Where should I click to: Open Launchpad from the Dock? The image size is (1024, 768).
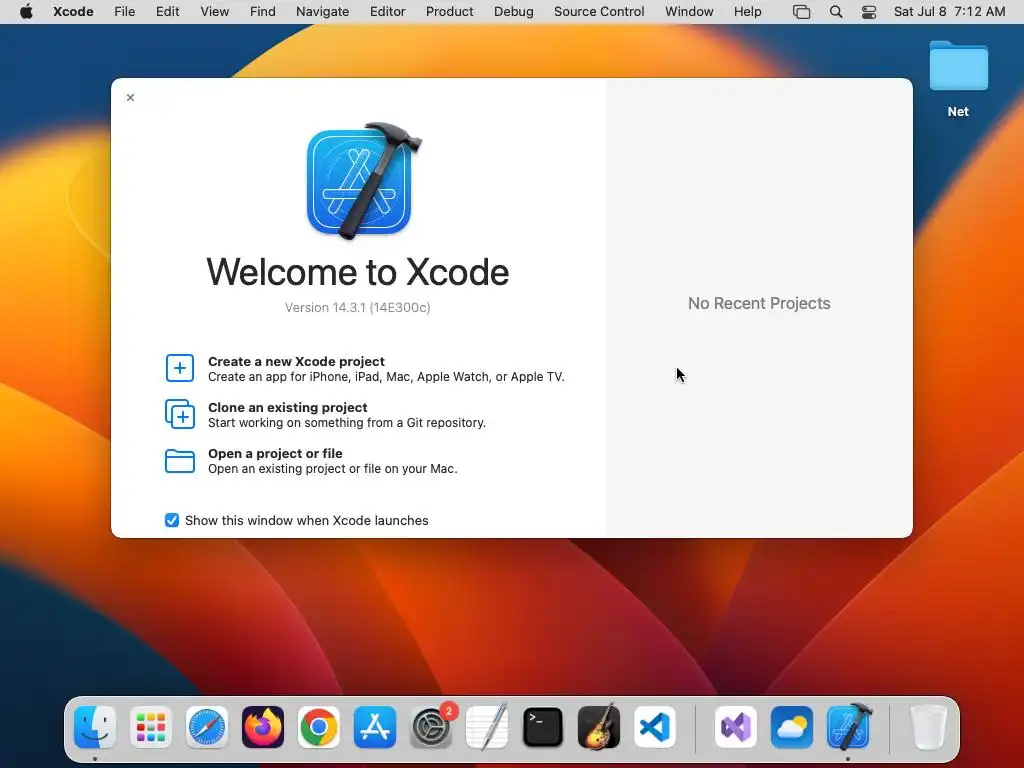click(151, 727)
